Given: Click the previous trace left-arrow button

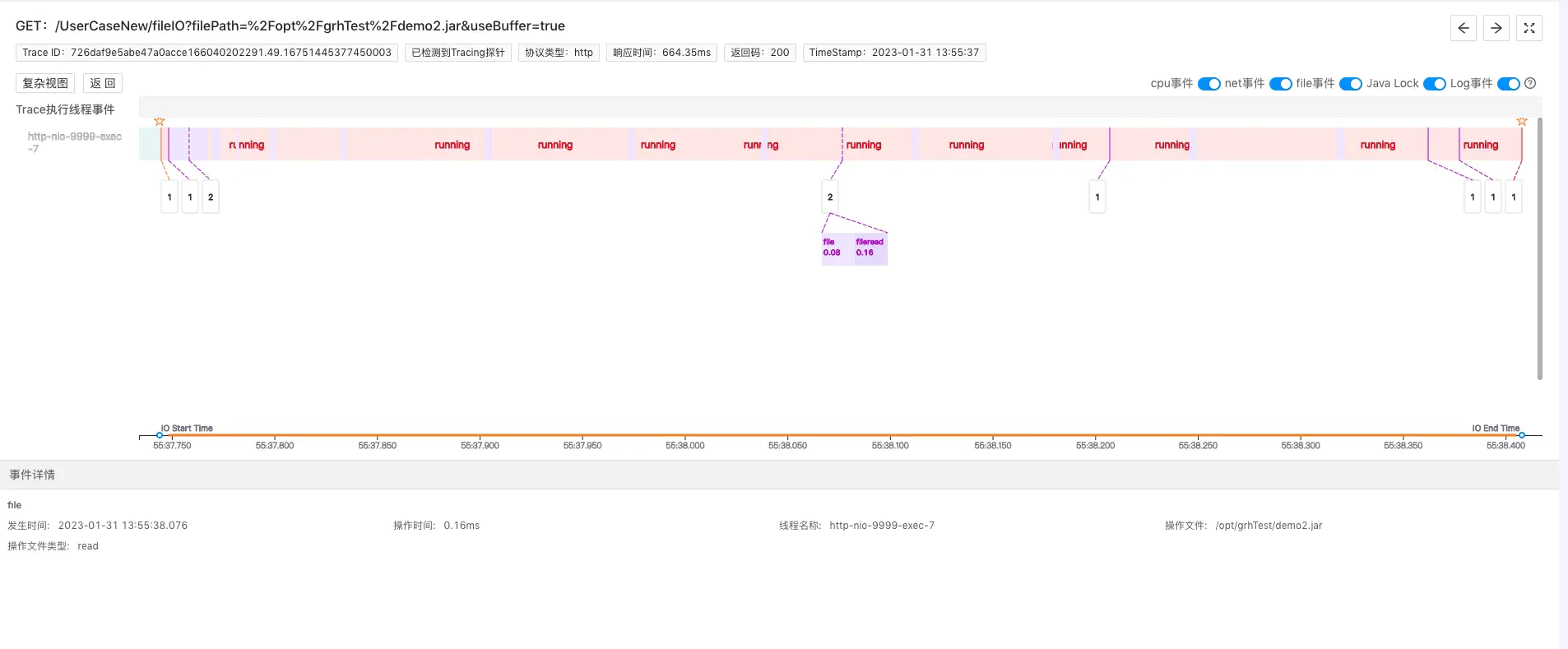Looking at the screenshot, I should tap(1463, 28).
